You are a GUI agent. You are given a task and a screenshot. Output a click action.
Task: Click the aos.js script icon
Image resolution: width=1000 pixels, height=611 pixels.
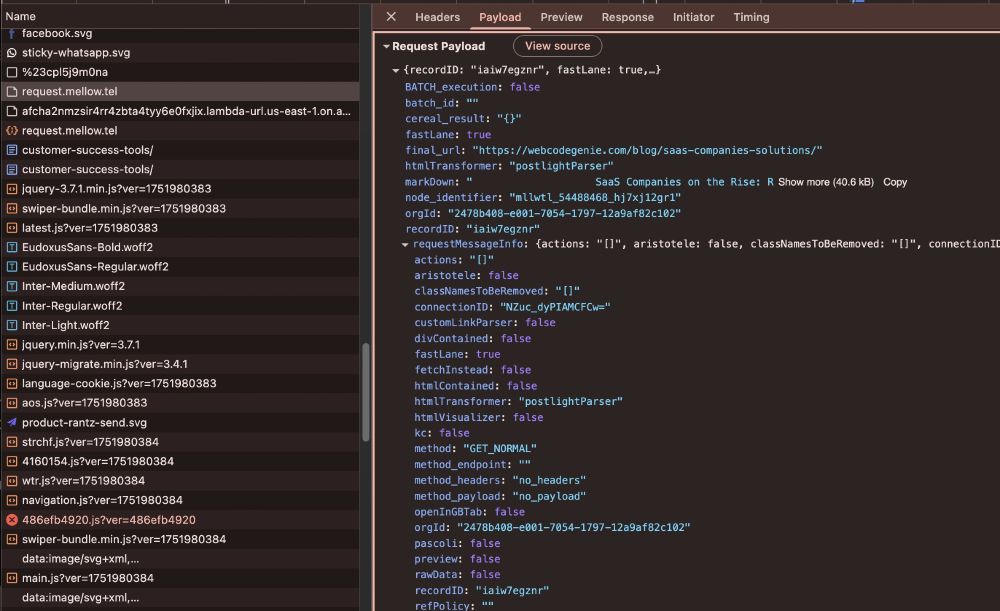(x=11, y=403)
